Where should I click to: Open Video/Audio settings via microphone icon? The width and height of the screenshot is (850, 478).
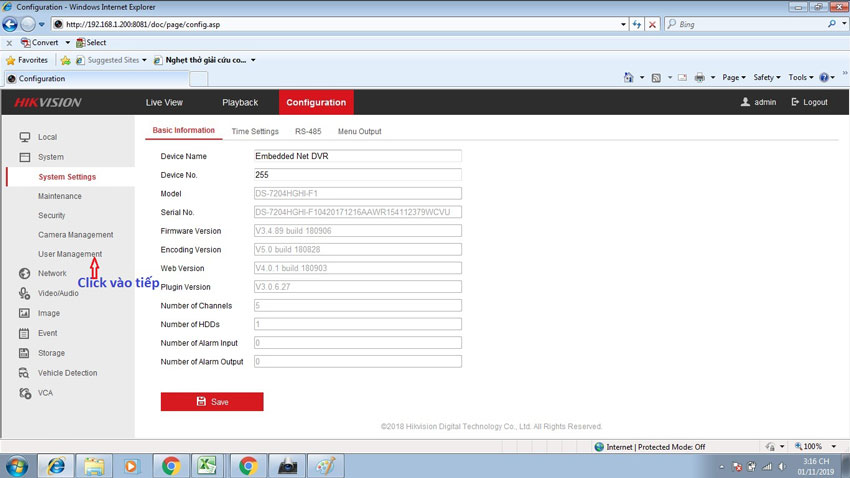(25, 293)
